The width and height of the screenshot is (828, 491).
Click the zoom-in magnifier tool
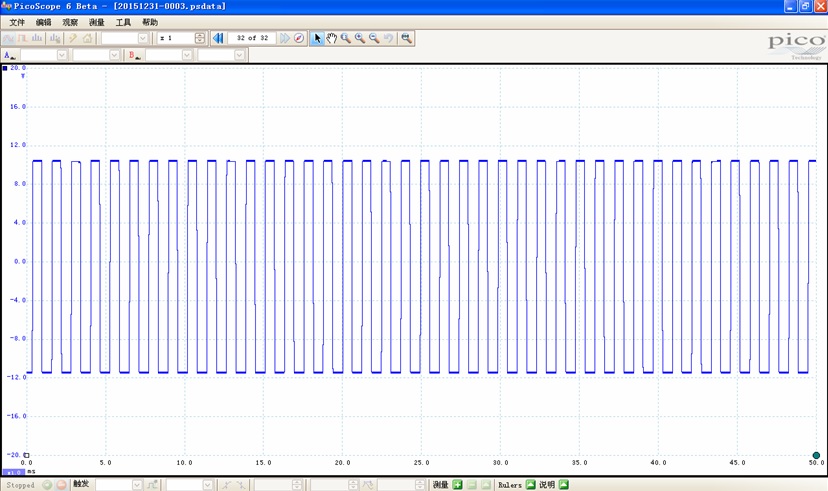pyautogui.click(x=359, y=38)
